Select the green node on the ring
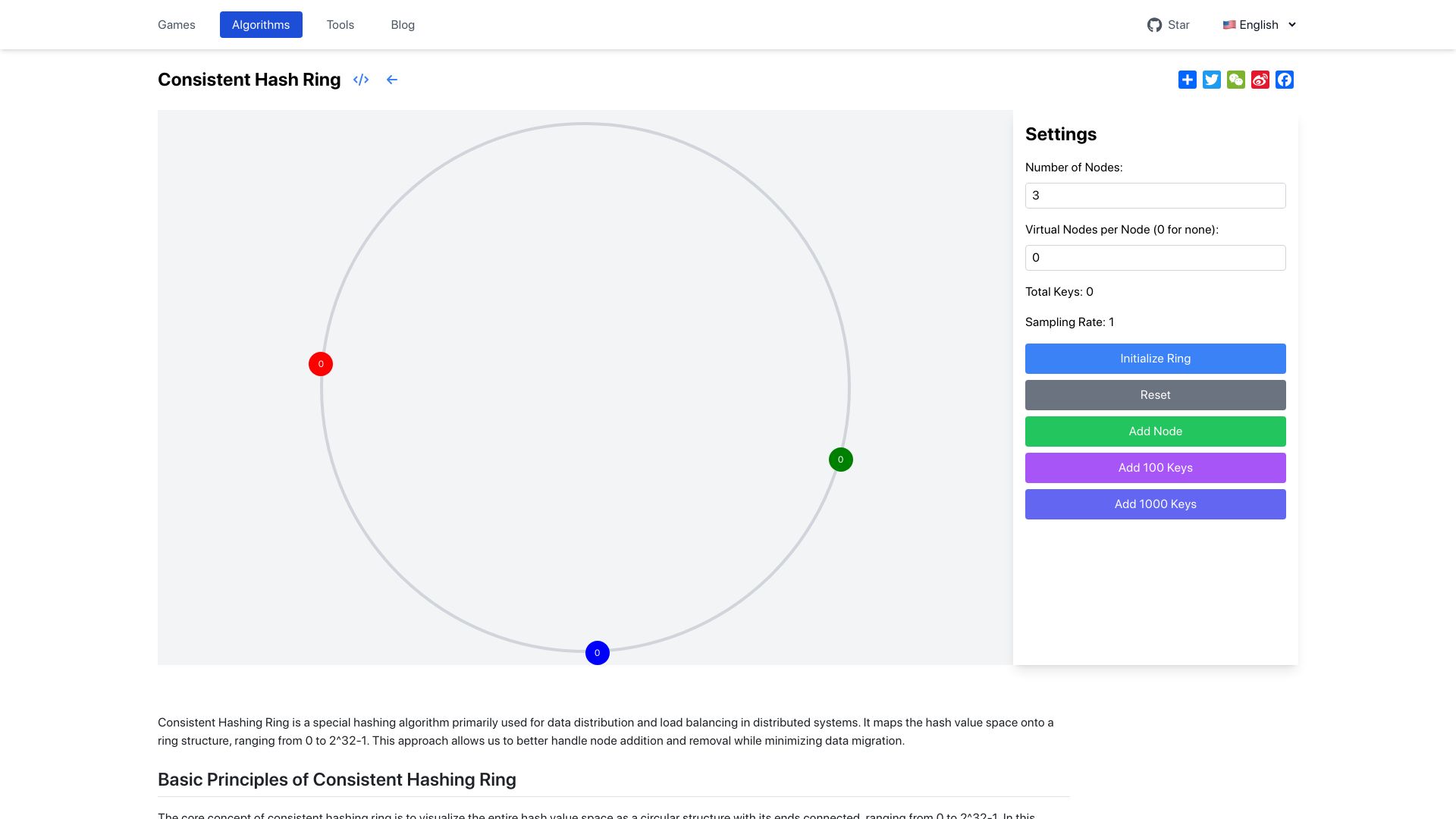The height and width of the screenshot is (819, 1456). 841,460
